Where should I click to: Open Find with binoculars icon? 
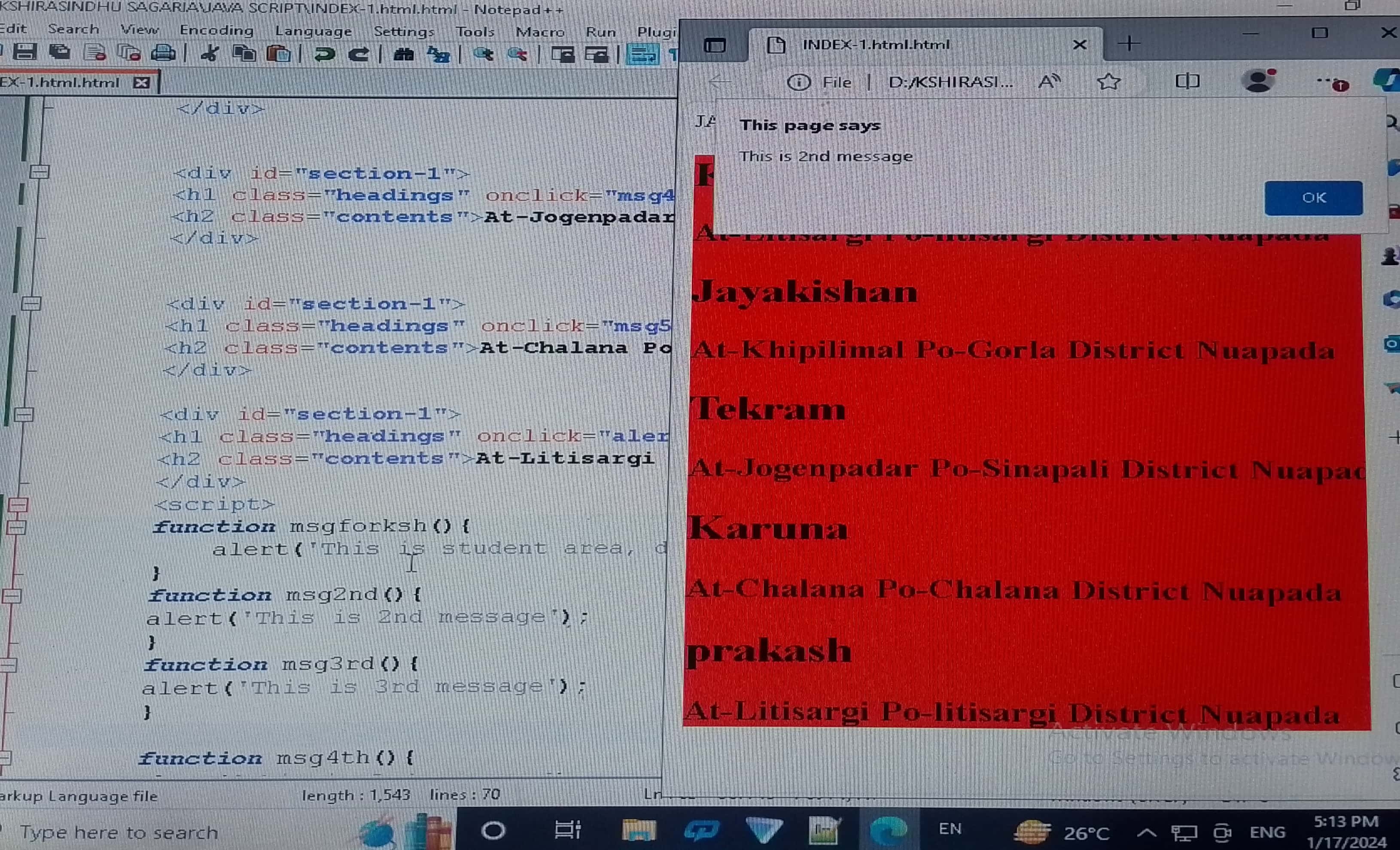point(403,55)
